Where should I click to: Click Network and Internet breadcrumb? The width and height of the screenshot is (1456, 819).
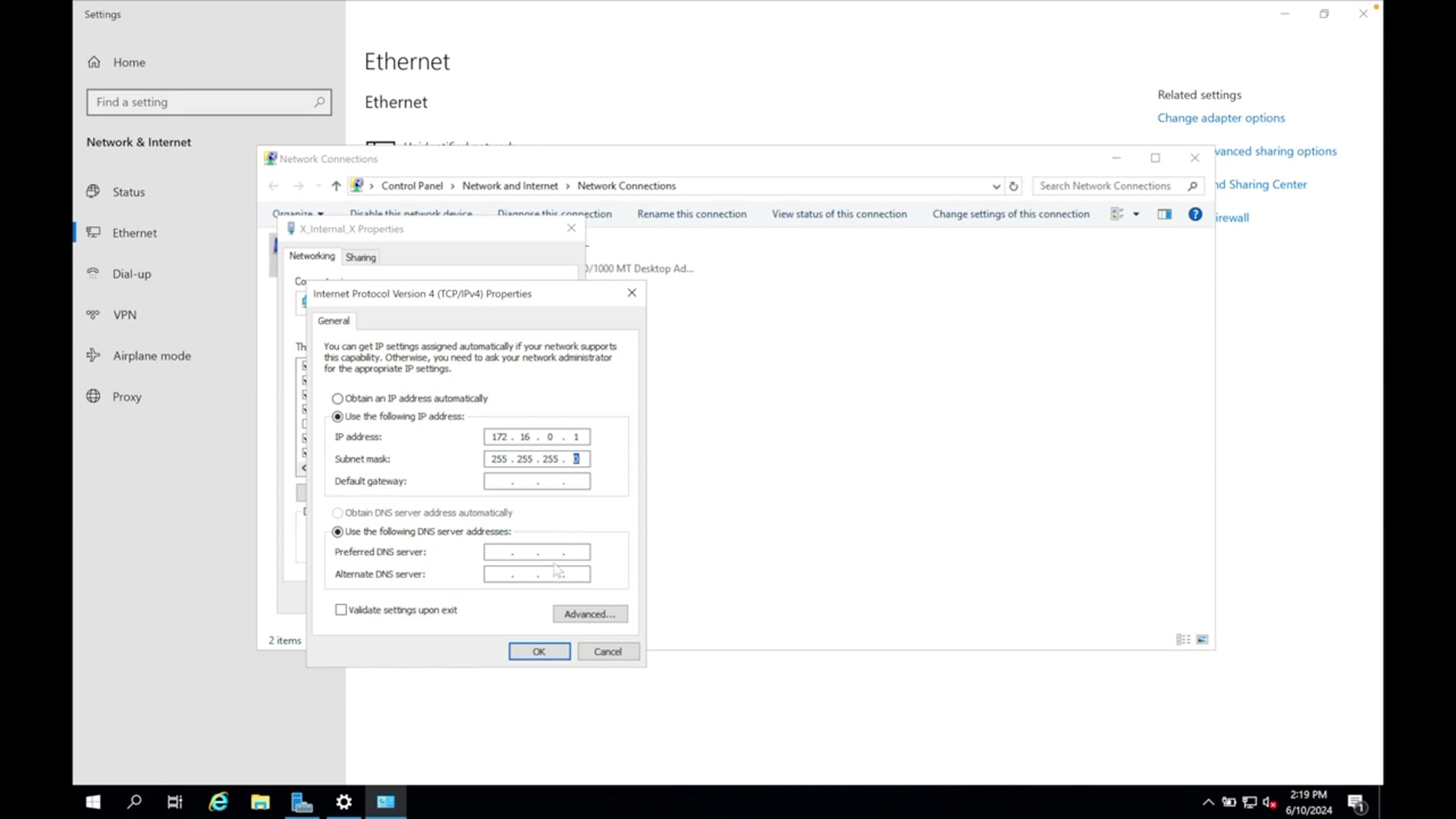click(510, 186)
